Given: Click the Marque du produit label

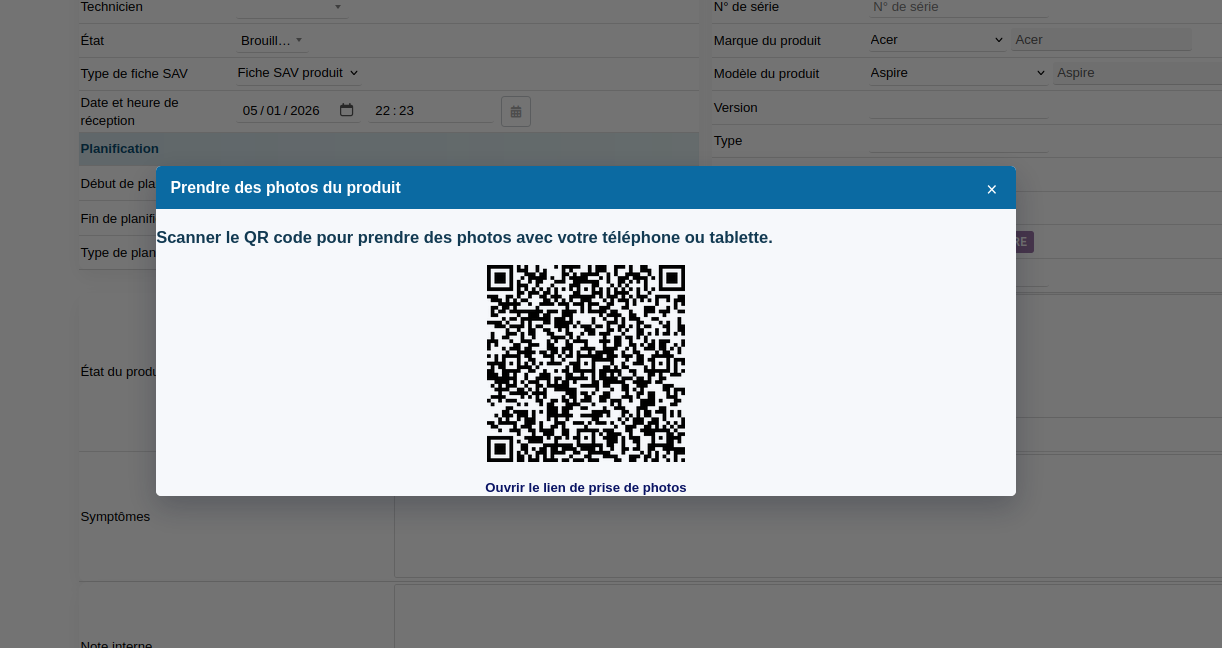Looking at the screenshot, I should pyautogui.click(x=767, y=41).
